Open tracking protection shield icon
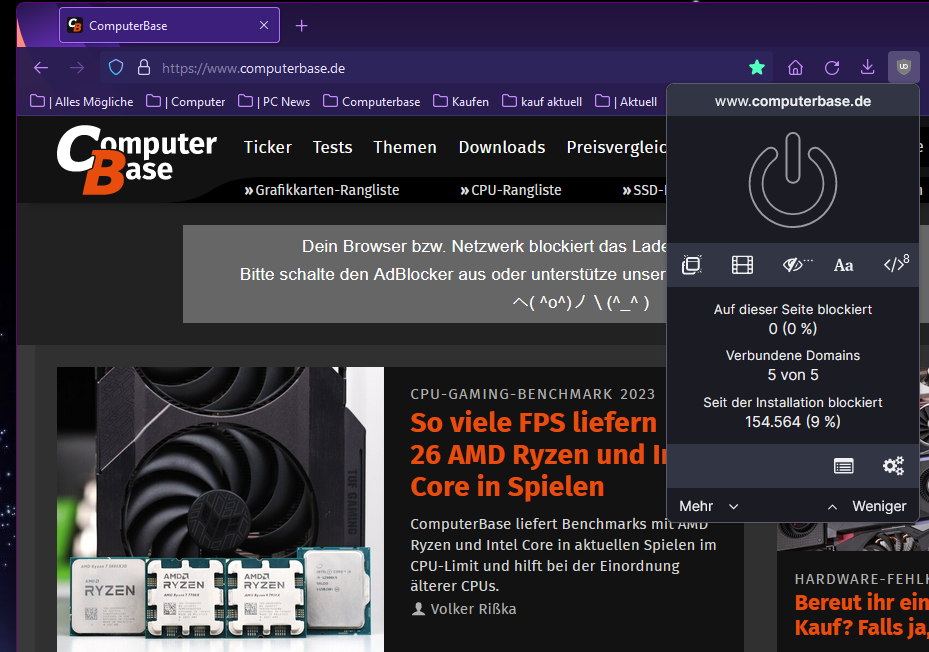Screen dimensions: 929x652 click(116, 68)
